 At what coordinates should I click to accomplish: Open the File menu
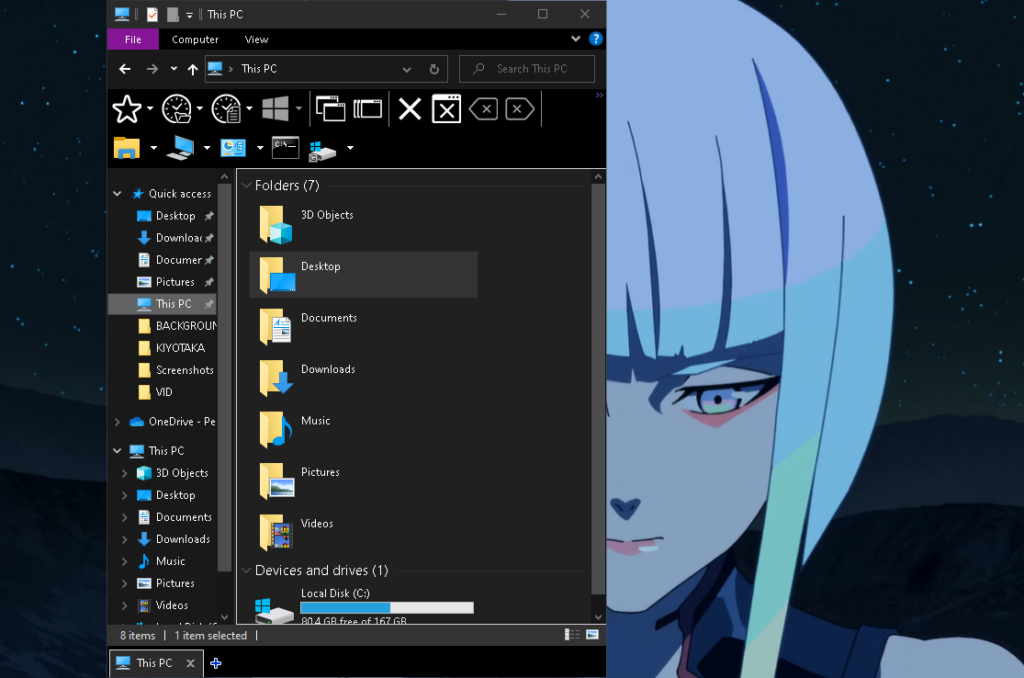click(x=133, y=39)
